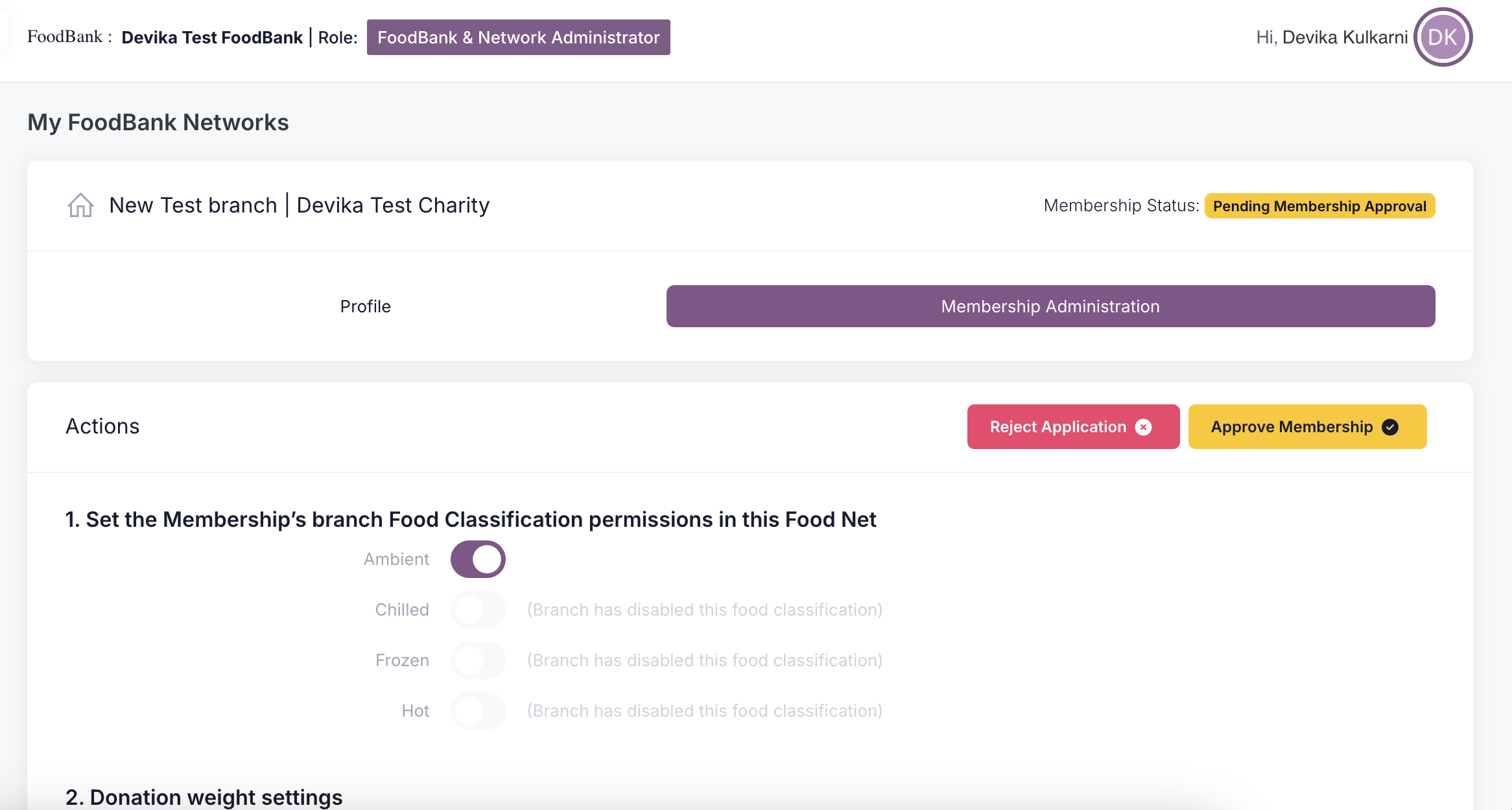Click the Pending Membership Approval status badge
Image resolution: width=1512 pixels, height=810 pixels.
[x=1319, y=206]
